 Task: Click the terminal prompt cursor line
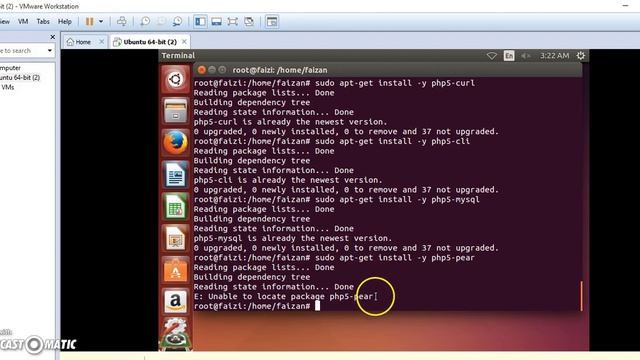257,306
